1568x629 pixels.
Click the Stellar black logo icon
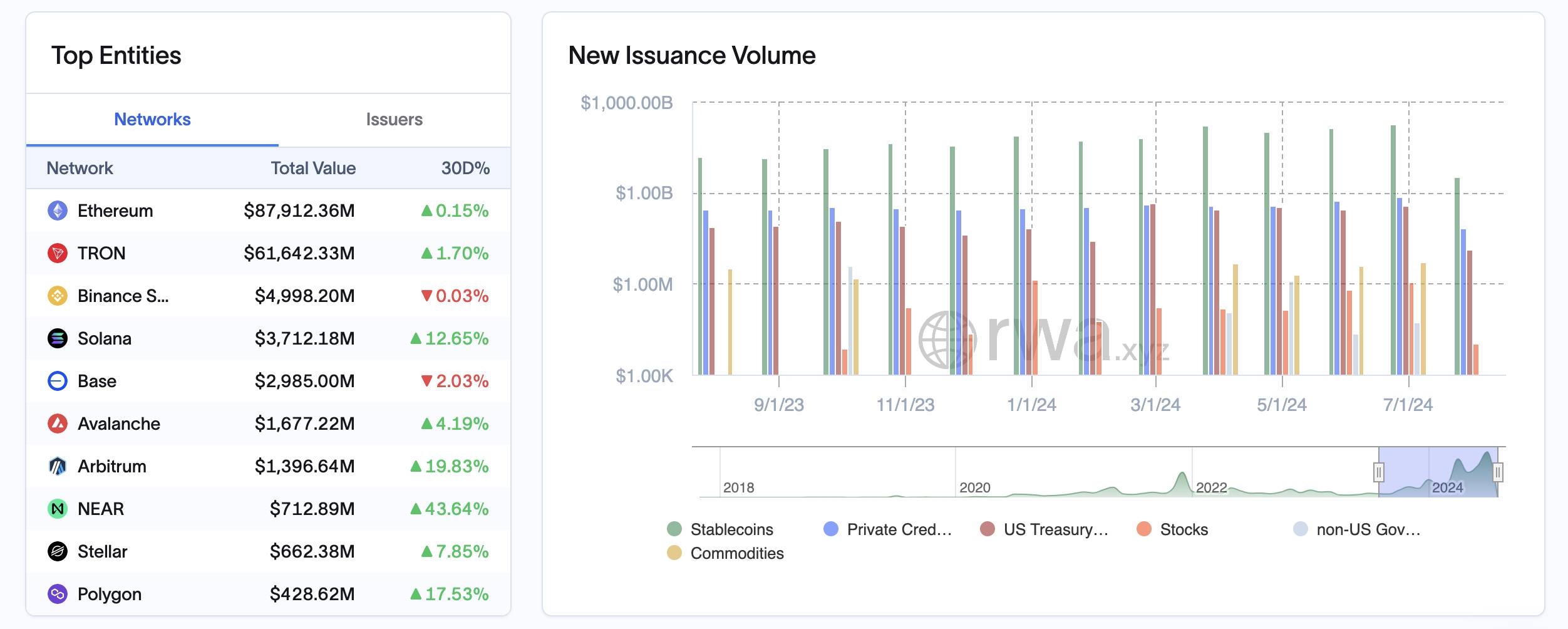pos(58,551)
